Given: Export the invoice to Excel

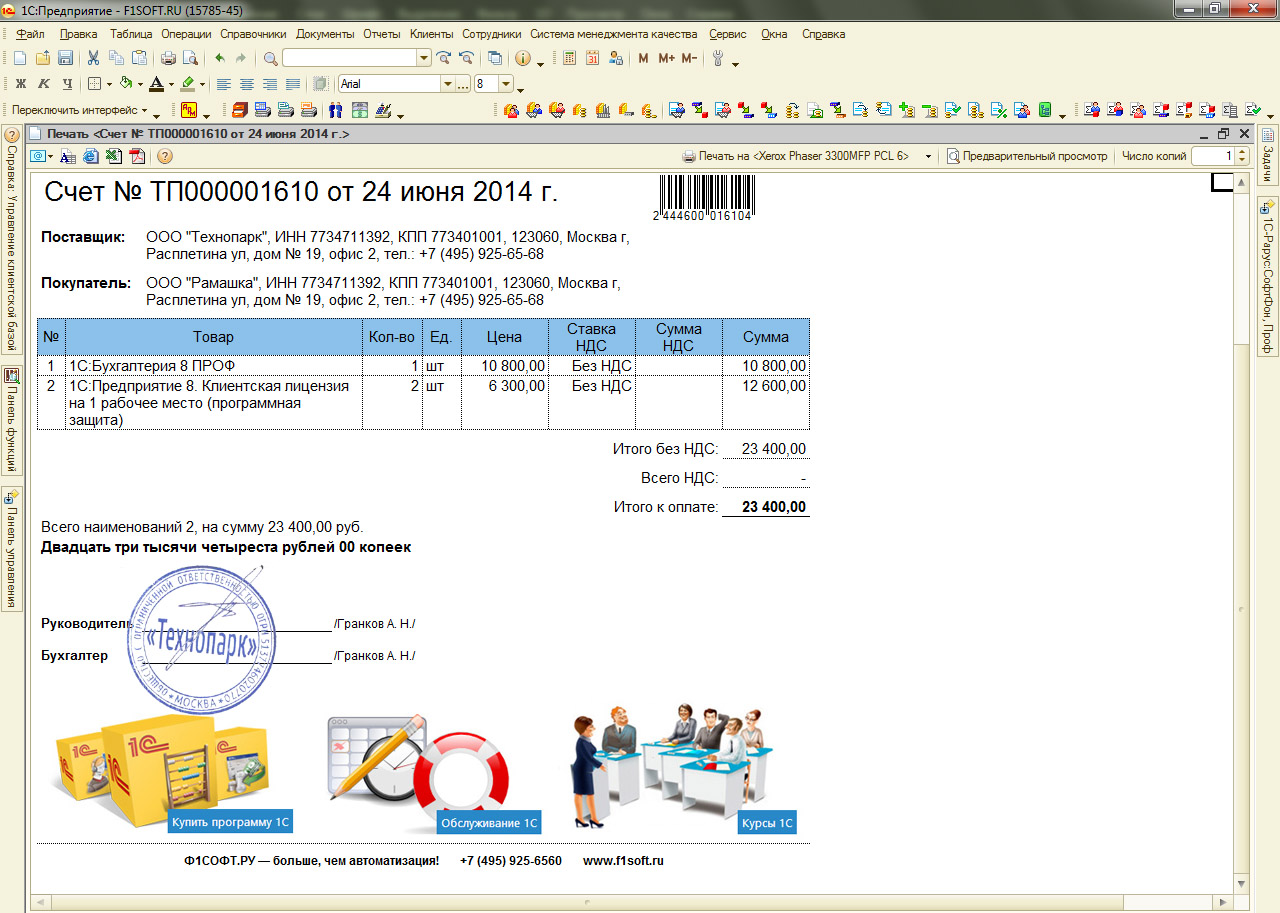Looking at the screenshot, I should (114, 156).
